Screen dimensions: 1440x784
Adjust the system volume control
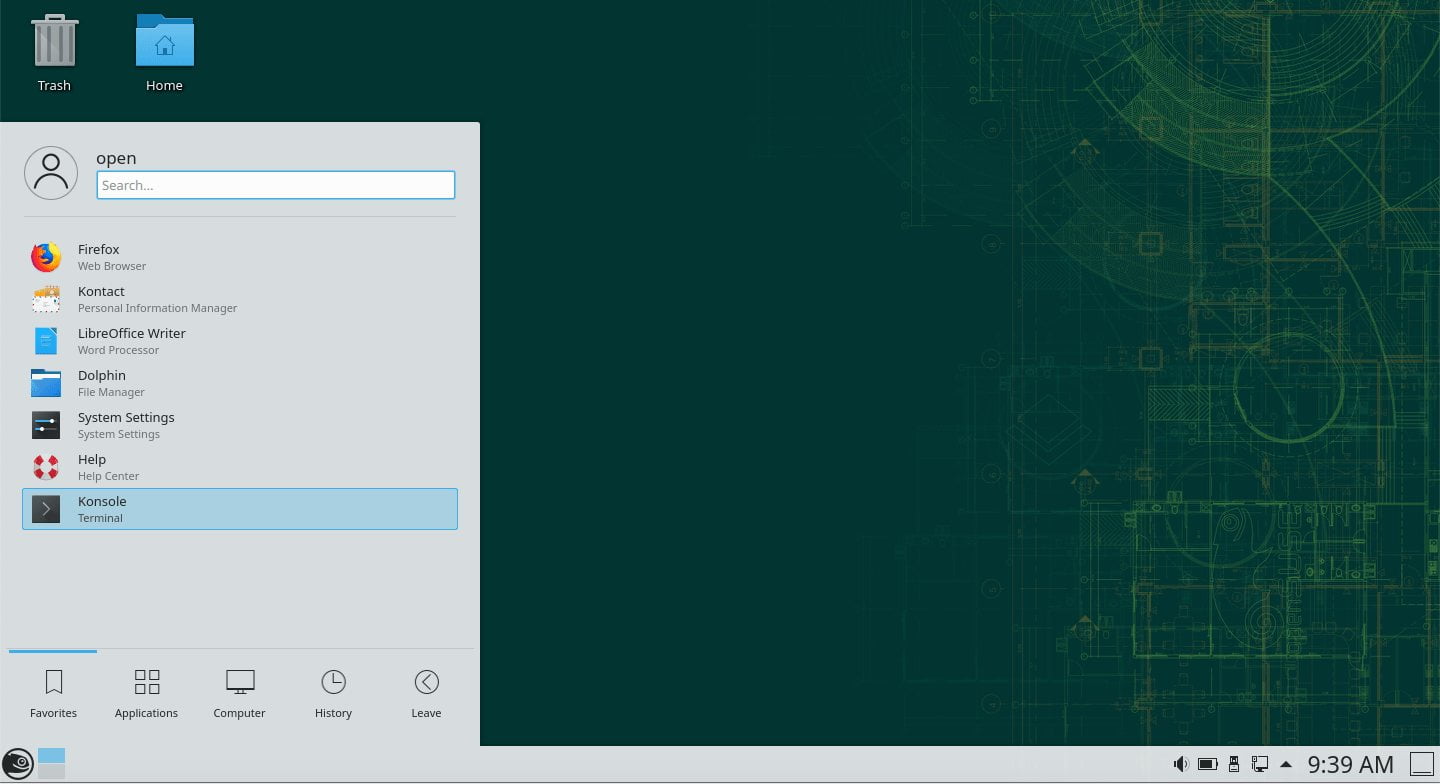click(x=1181, y=763)
